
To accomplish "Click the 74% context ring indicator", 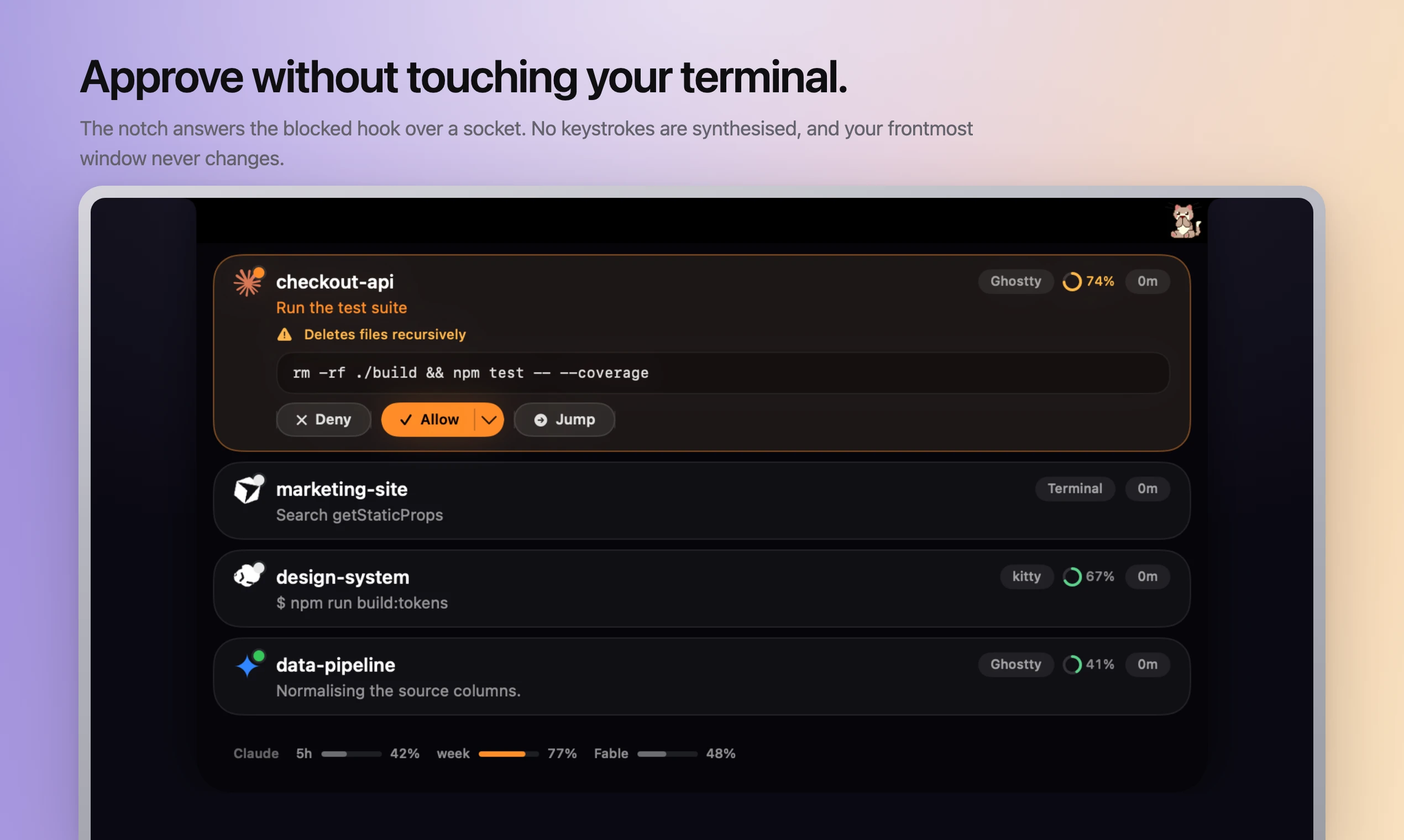I will click(x=1071, y=281).
